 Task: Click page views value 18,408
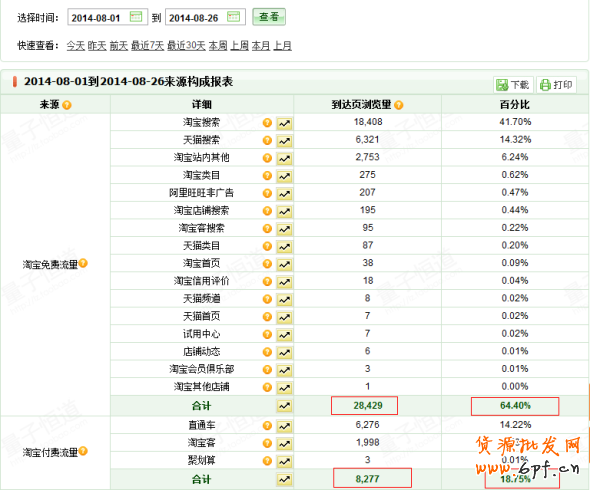[368, 122]
